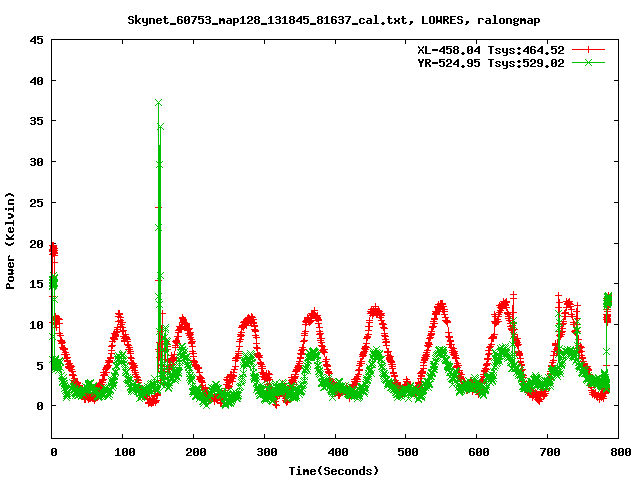
Task: Click the green spike peak near 37 Kelvin
Action: [158, 103]
